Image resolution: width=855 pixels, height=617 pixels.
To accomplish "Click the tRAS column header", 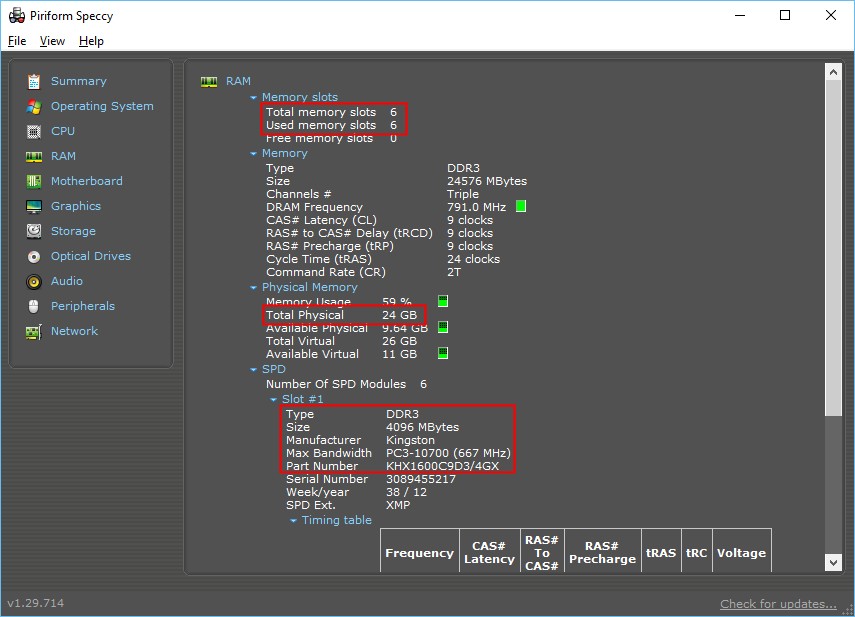I will (x=661, y=553).
